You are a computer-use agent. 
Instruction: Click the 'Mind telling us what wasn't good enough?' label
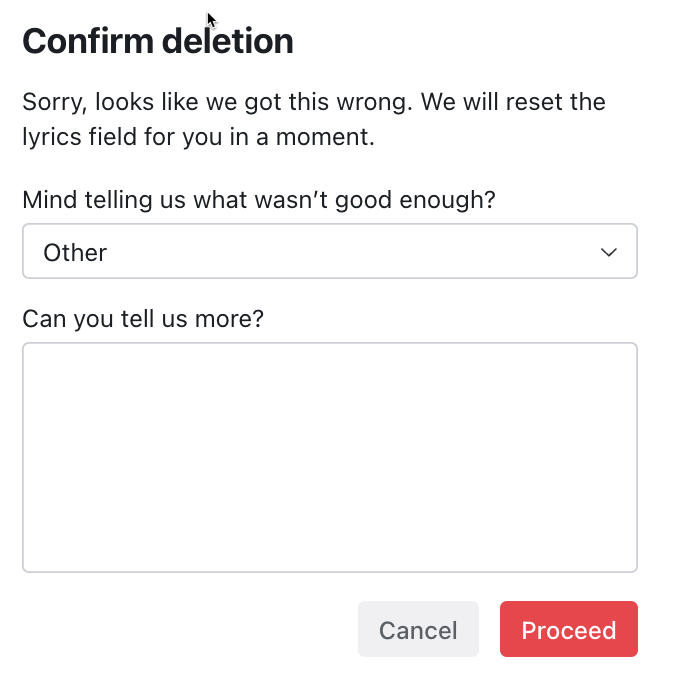(x=259, y=199)
